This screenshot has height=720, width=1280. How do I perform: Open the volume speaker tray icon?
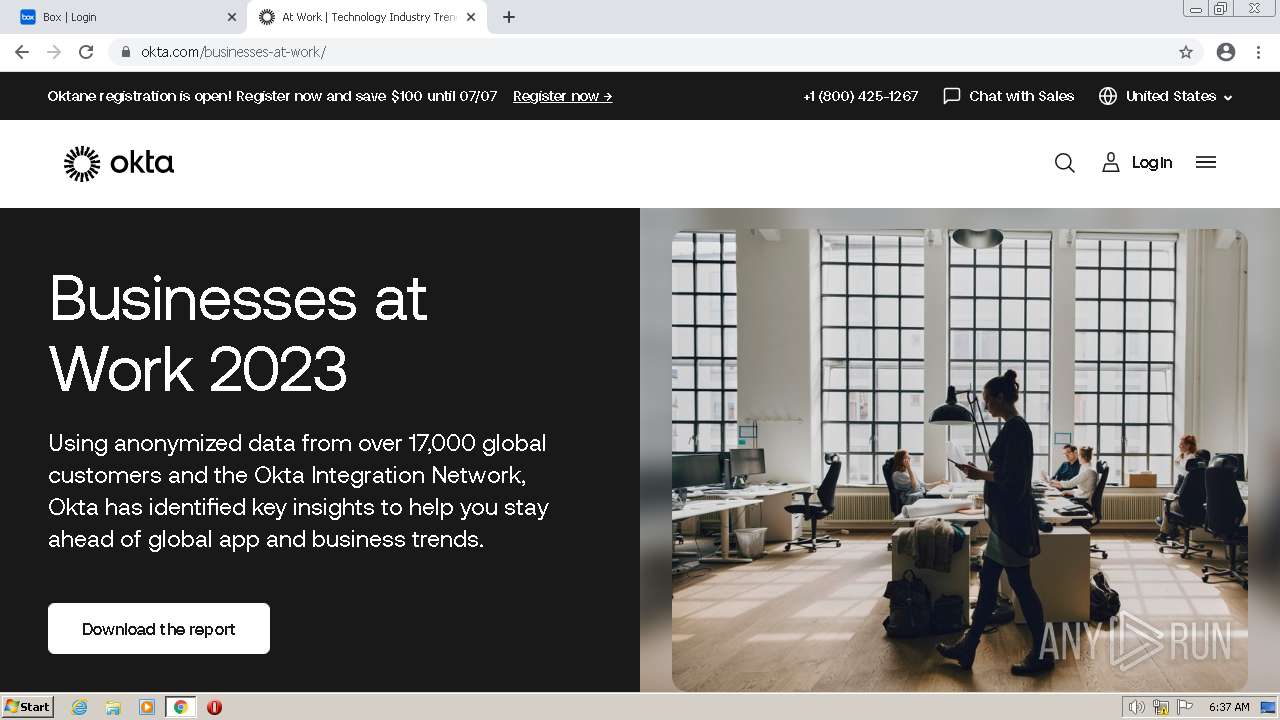pyautogui.click(x=1136, y=707)
